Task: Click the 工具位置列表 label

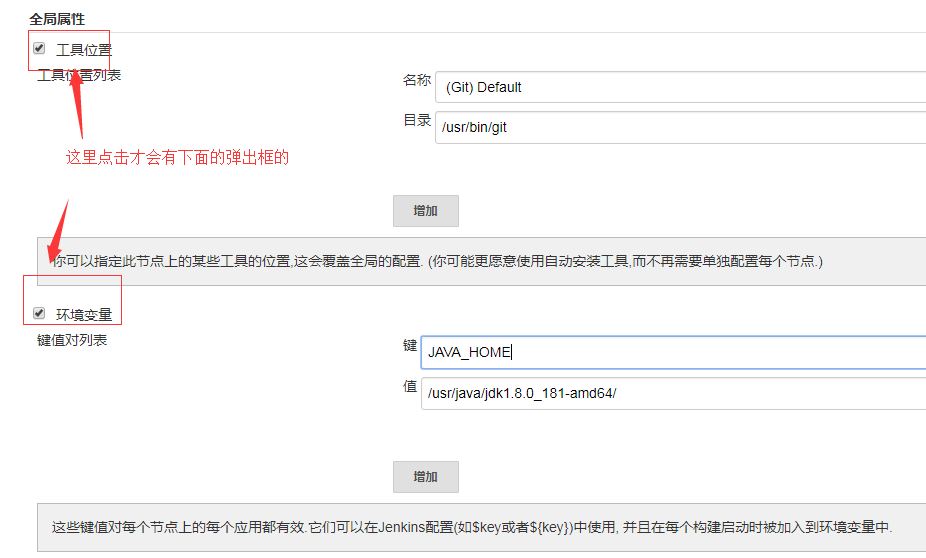Action: [79, 75]
